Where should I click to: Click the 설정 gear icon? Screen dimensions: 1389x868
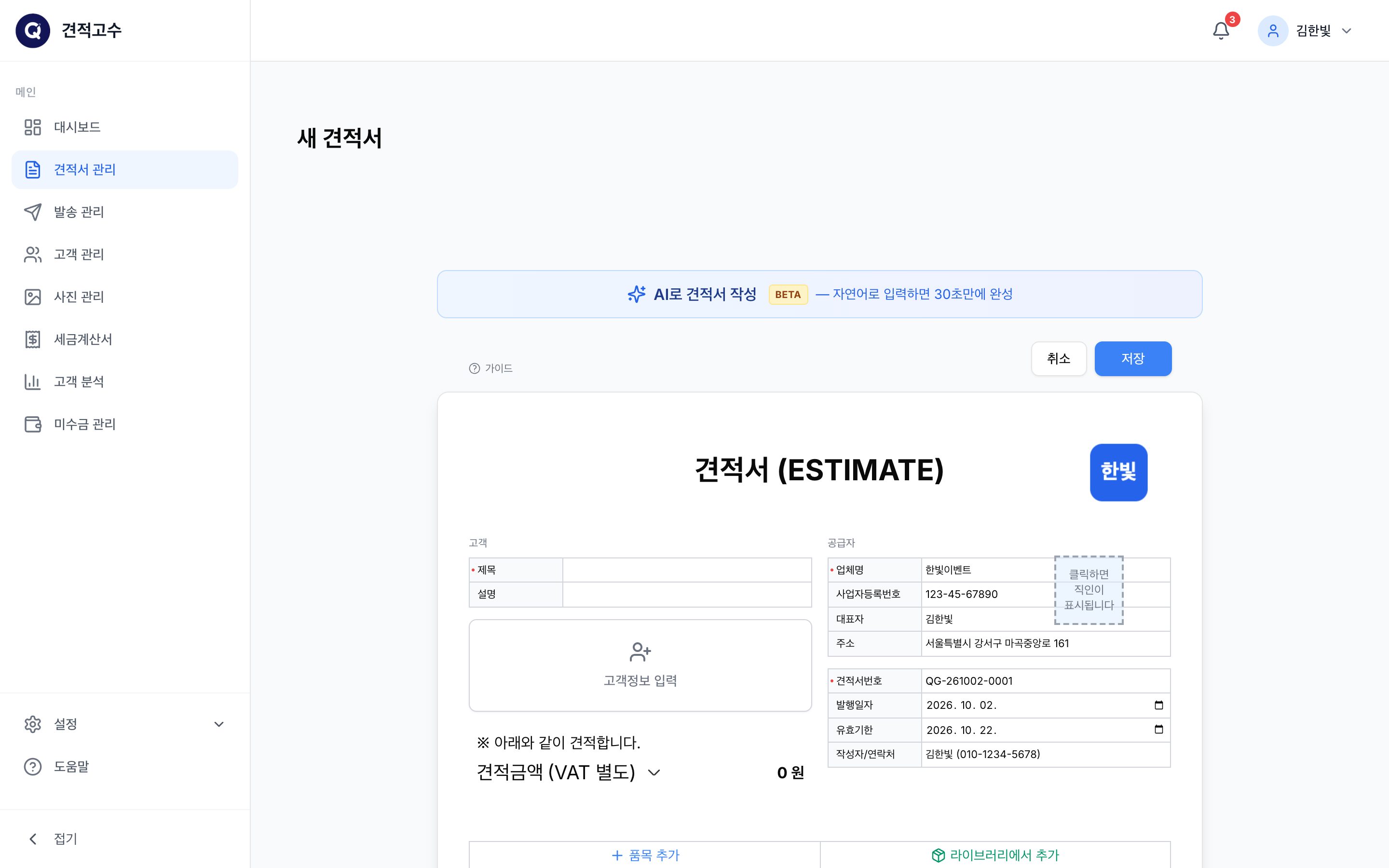click(33, 724)
